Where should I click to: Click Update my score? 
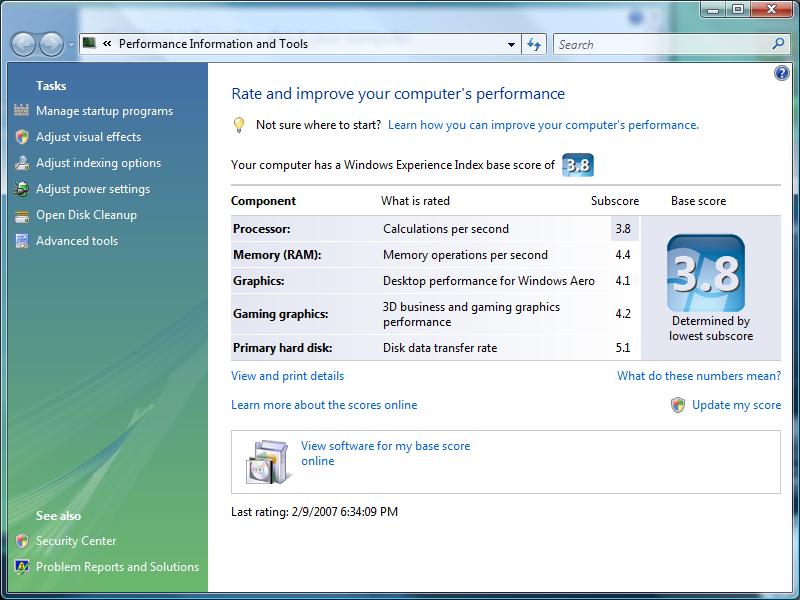click(x=736, y=405)
